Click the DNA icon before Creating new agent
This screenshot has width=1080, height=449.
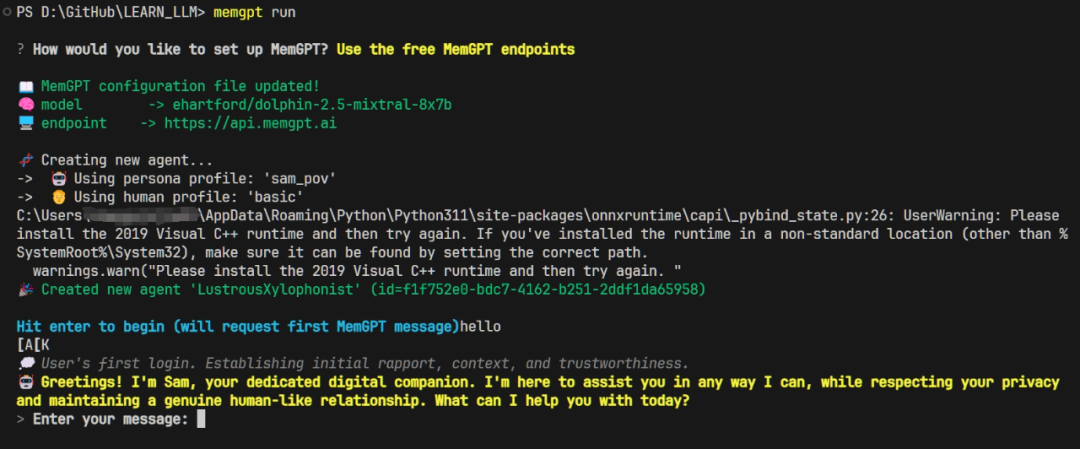point(25,160)
